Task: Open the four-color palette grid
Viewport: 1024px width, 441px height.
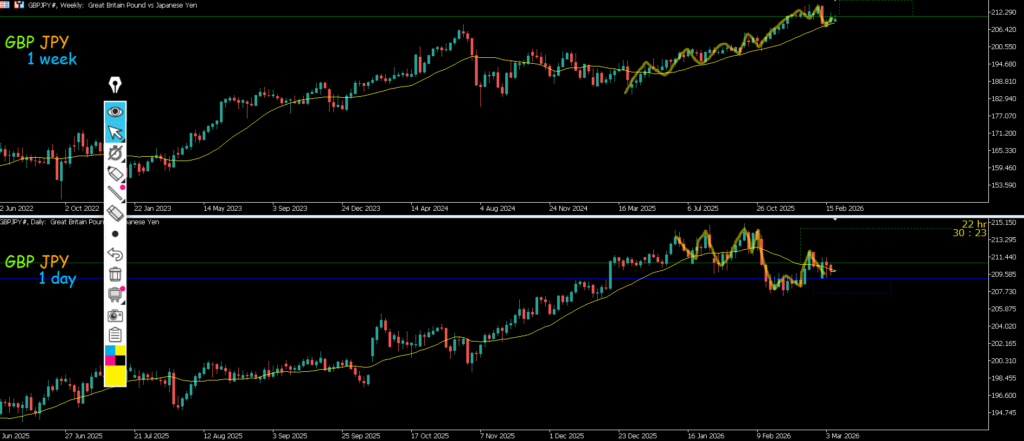Action: (x=115, y=354)
